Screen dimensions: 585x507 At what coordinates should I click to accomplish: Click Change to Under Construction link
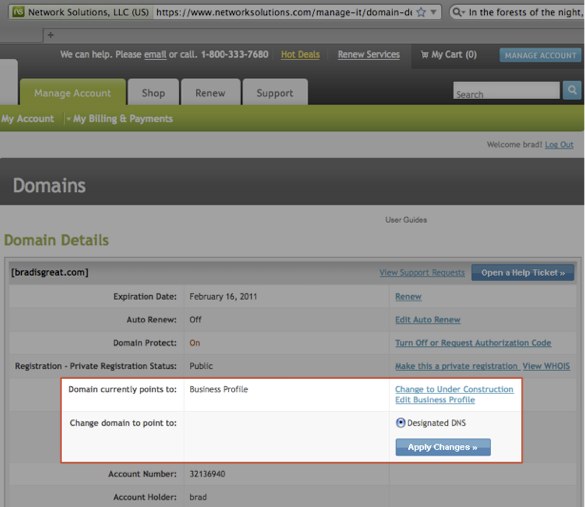(x=454, y=389)
